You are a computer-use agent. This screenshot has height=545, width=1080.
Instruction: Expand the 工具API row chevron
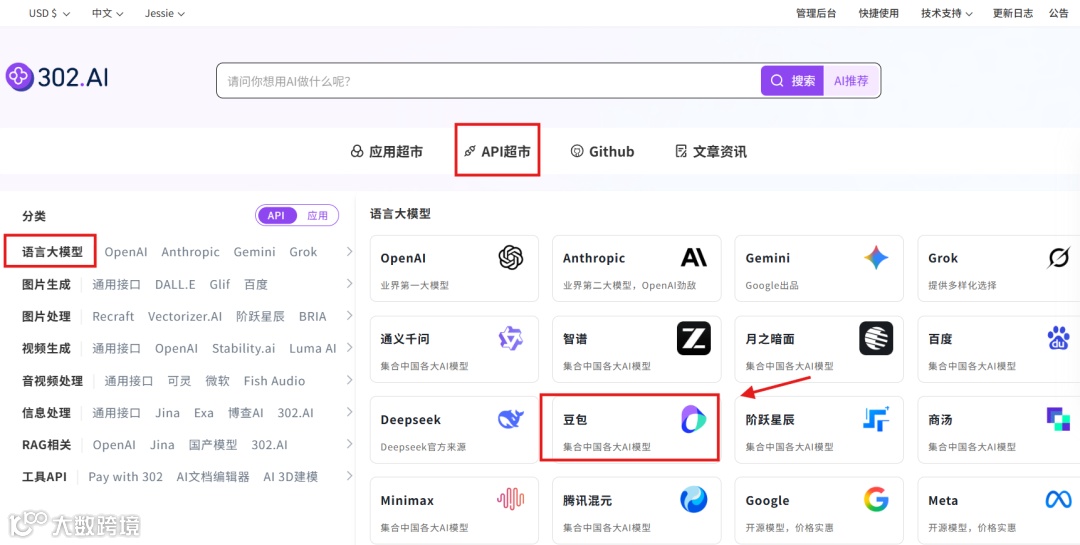(349, 476)
